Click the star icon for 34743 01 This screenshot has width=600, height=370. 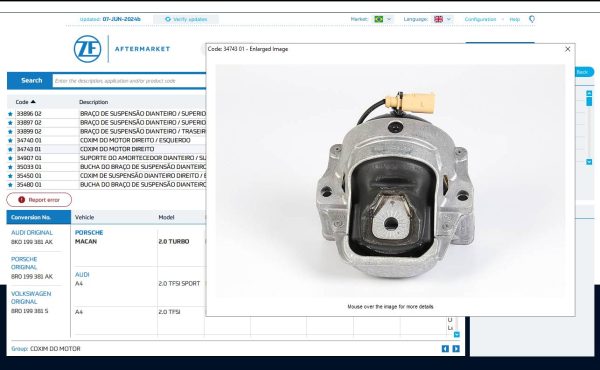pos(10,149)
